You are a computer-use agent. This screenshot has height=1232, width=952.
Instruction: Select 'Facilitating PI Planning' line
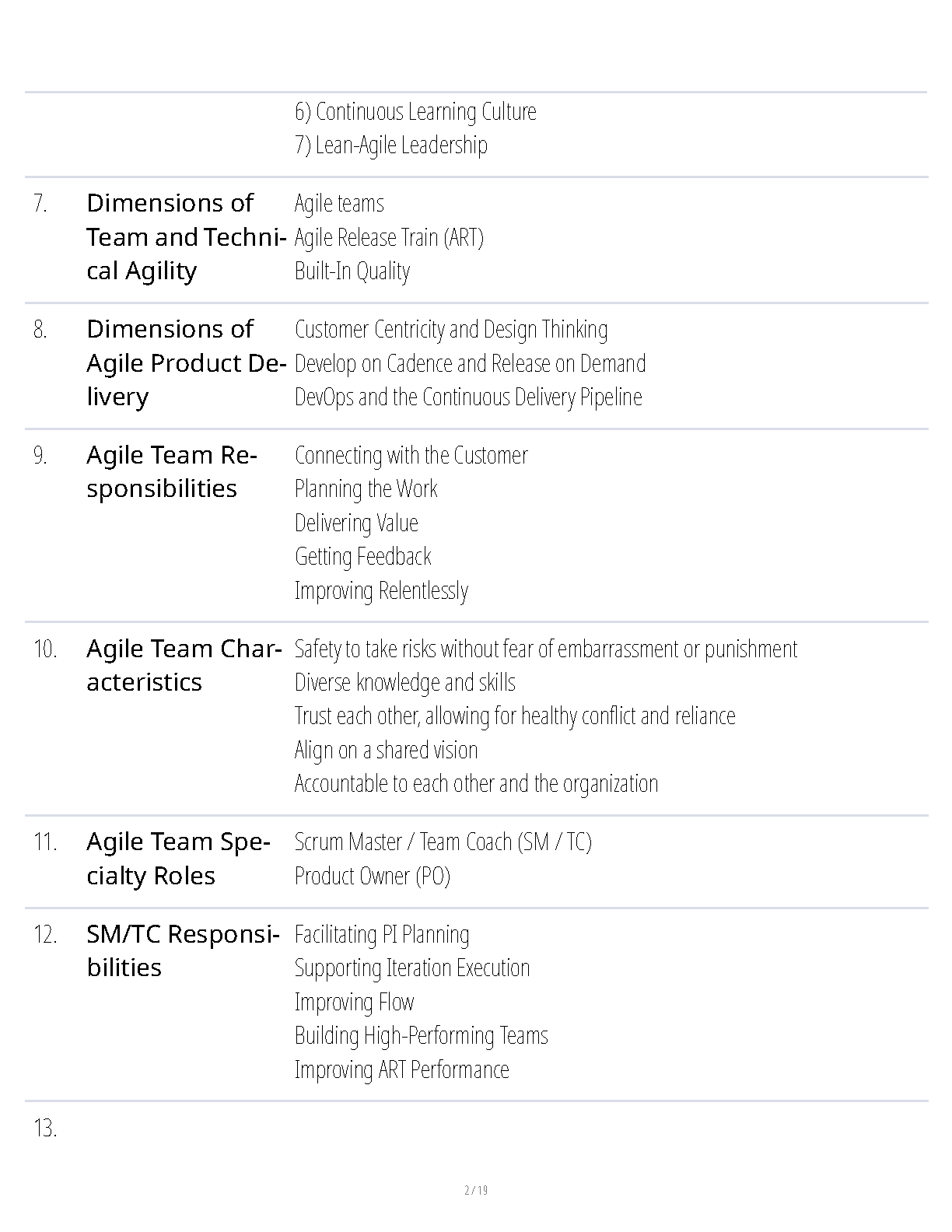click(382, 934)
